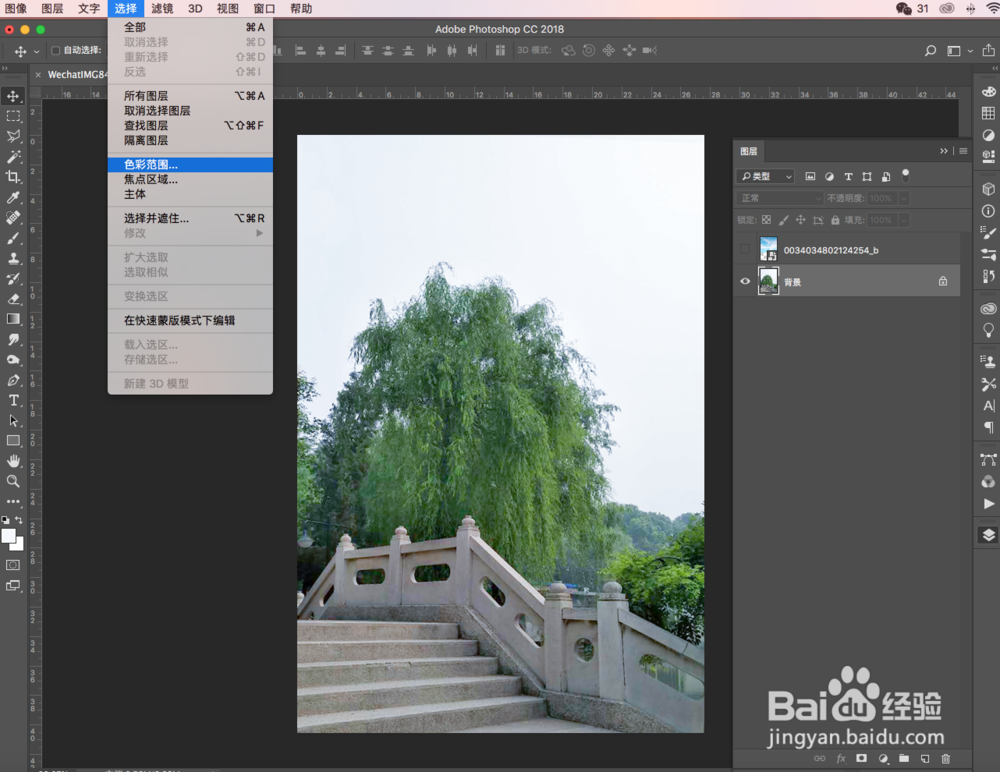Image resolution: width=1000 pixels, height=772 pixels.
Task: Open the Add Layer Style fx menu
Action: [841, 759]
